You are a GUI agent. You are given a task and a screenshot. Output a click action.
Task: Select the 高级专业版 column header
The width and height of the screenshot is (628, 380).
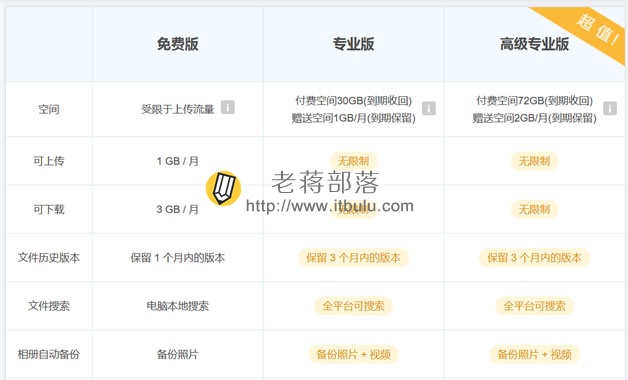(x=534, y=44)
